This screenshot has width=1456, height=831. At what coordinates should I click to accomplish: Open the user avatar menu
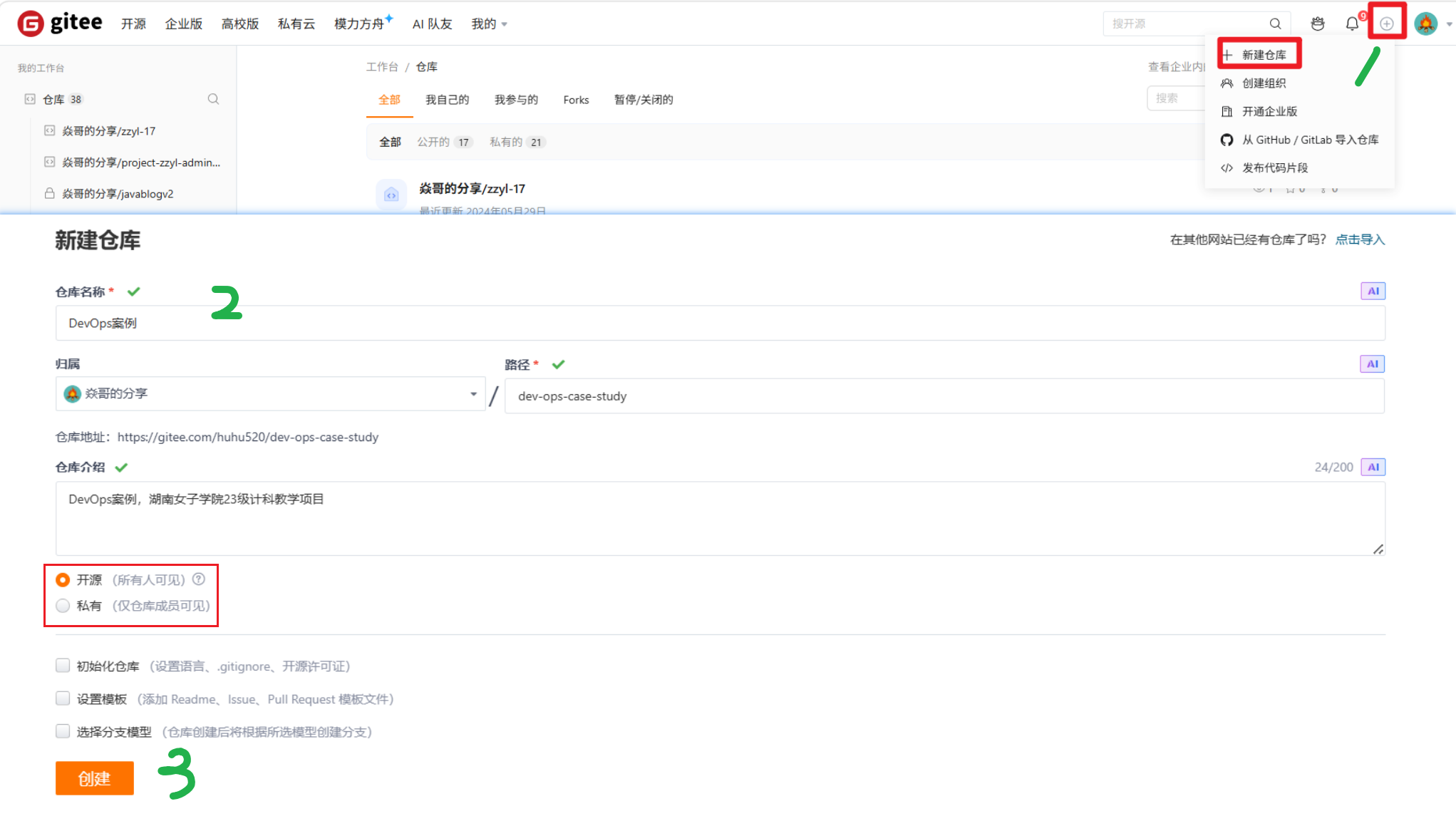coord(1425,24)
